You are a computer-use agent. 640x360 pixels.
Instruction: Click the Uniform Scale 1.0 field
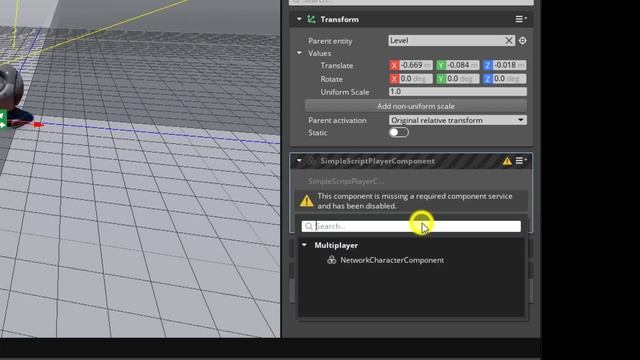[458, 92]
